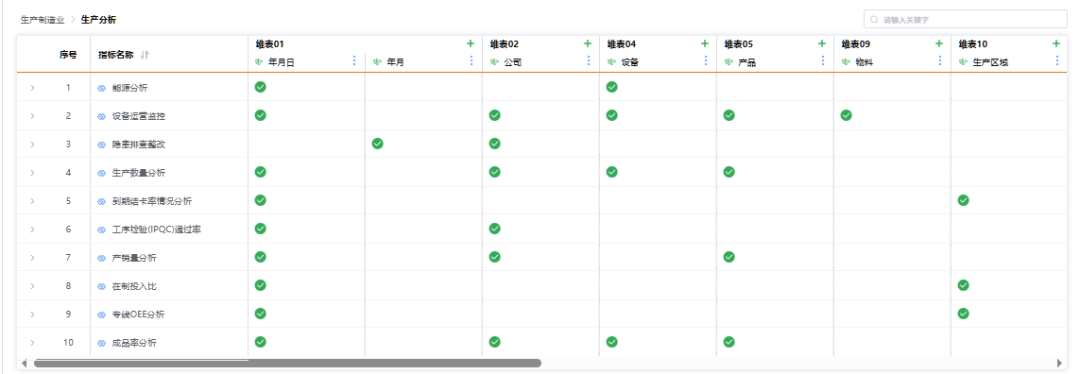Click the 物料 column header label
The image size is (1080, 374).
pos(864,62)
